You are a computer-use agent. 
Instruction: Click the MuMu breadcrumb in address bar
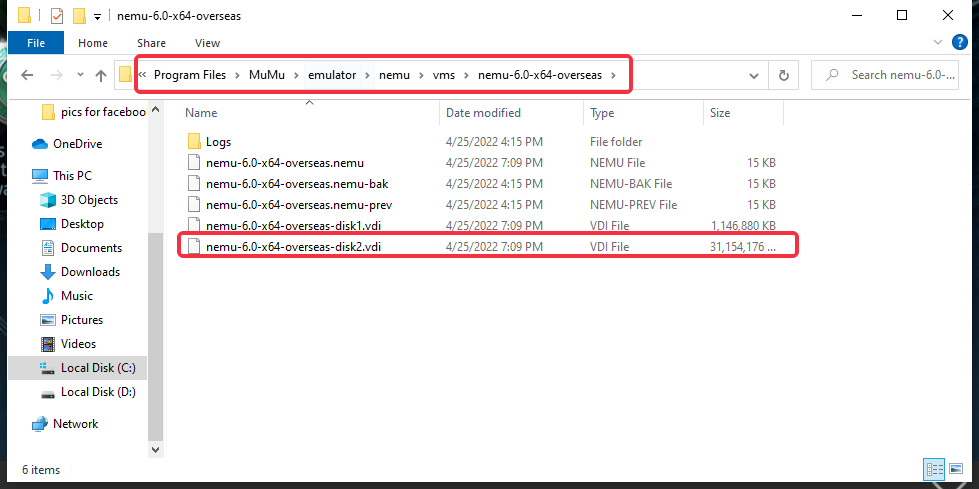point(267,75)
